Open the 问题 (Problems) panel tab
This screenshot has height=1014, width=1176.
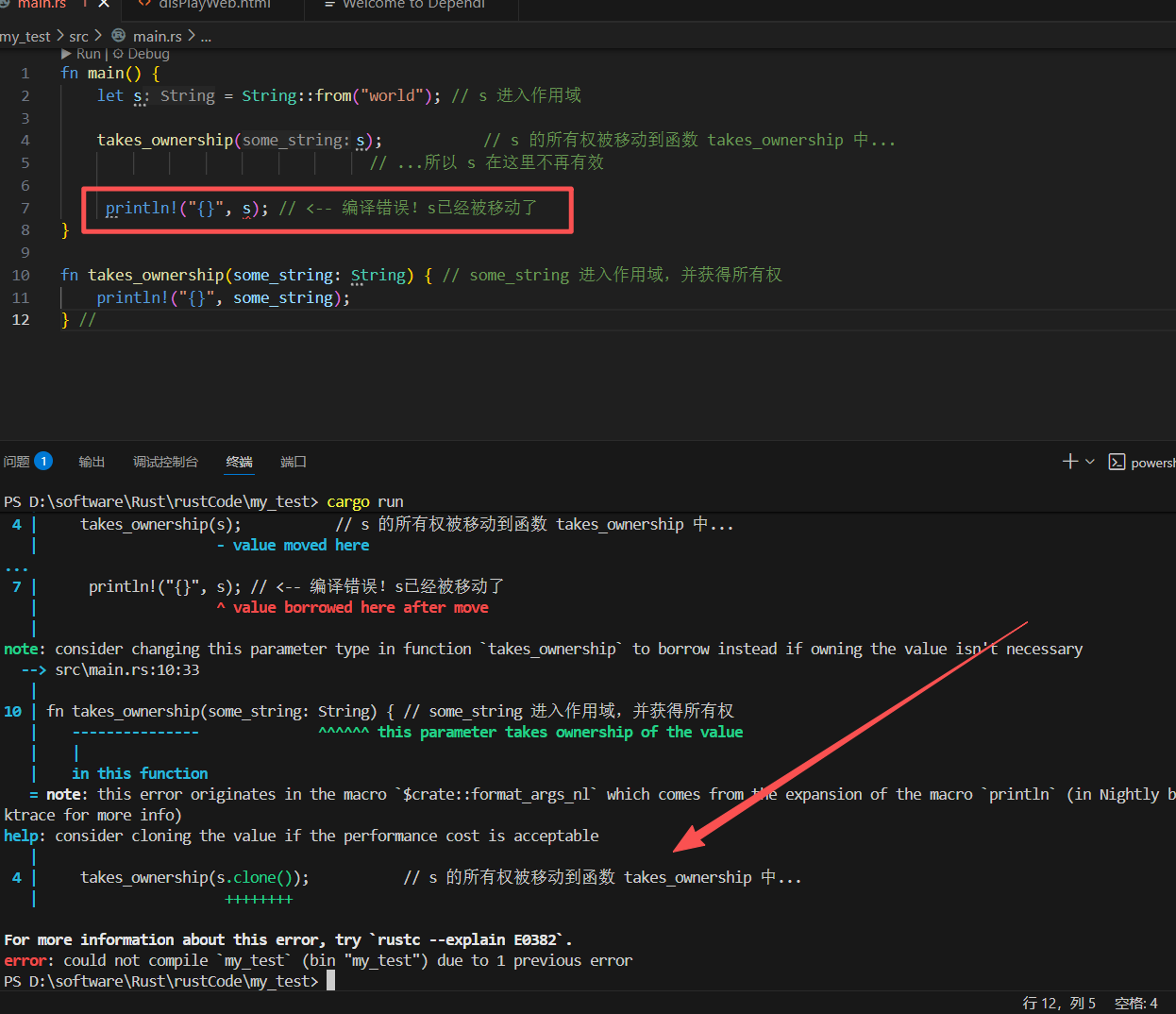point(16,462)
